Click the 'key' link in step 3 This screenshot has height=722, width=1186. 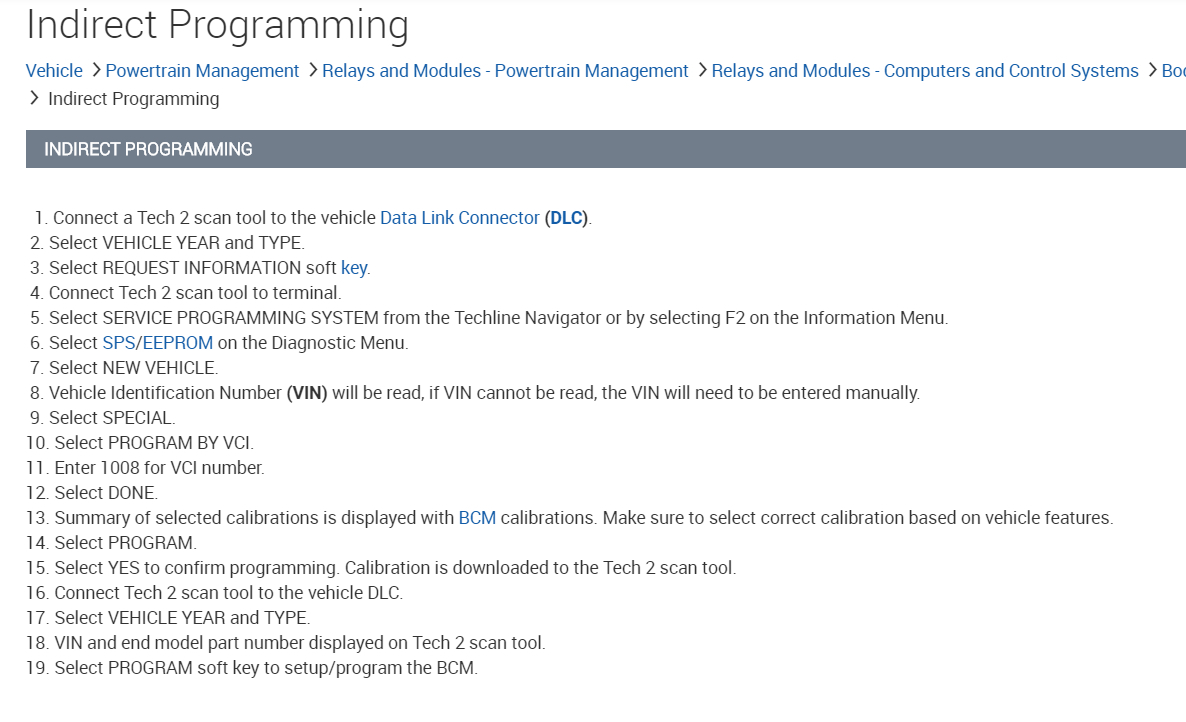click(x=354, y=268)
